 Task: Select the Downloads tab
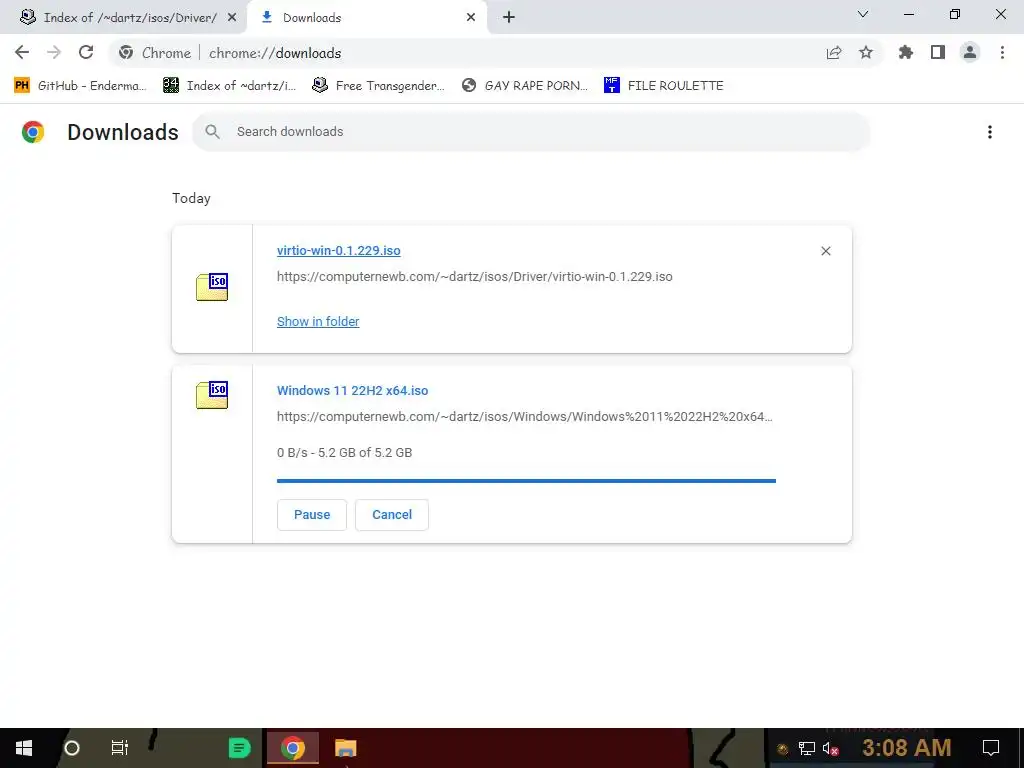tap(367, 18)
